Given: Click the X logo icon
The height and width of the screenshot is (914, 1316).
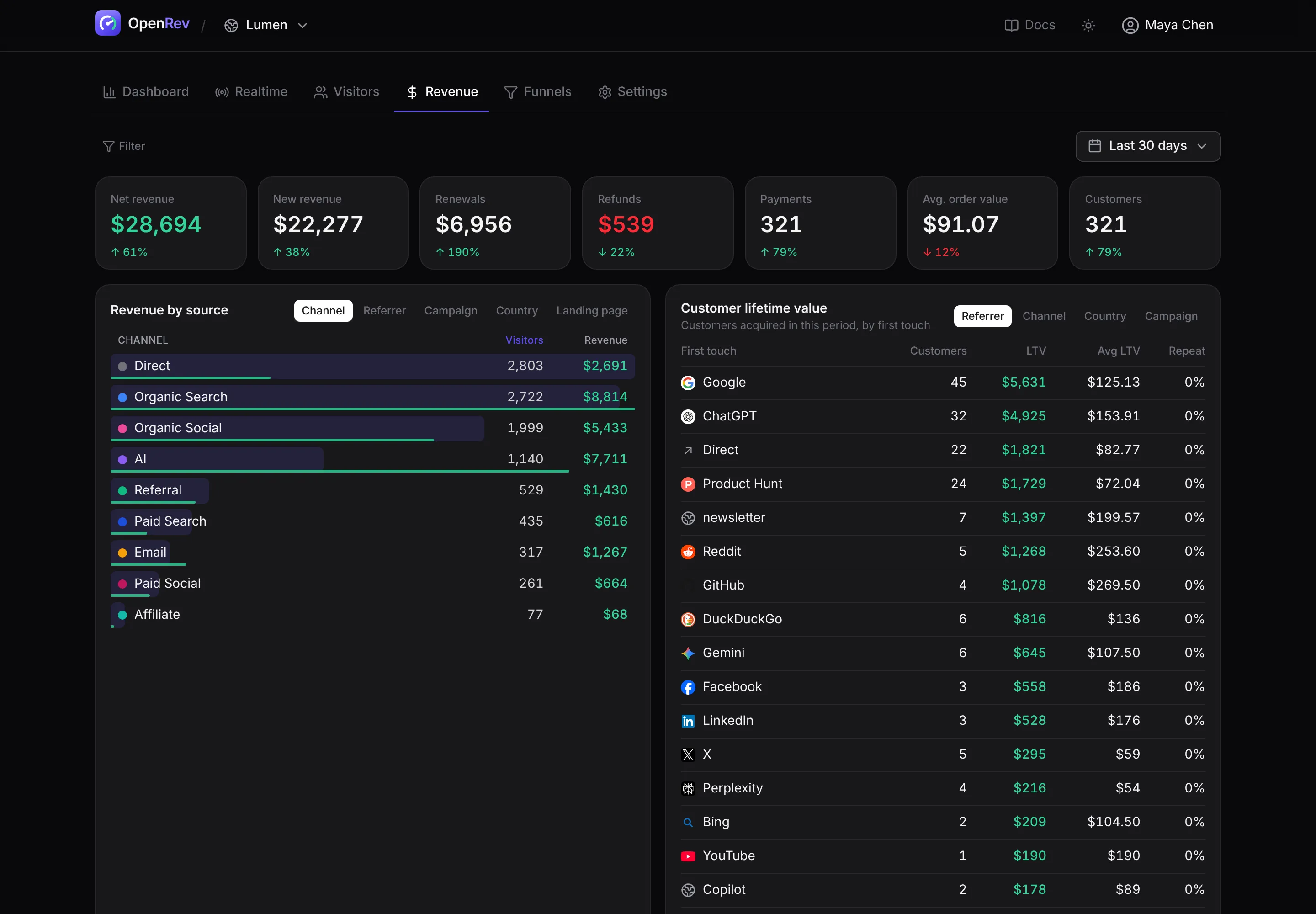Looking at the screenshot, I should pos(688,755).
